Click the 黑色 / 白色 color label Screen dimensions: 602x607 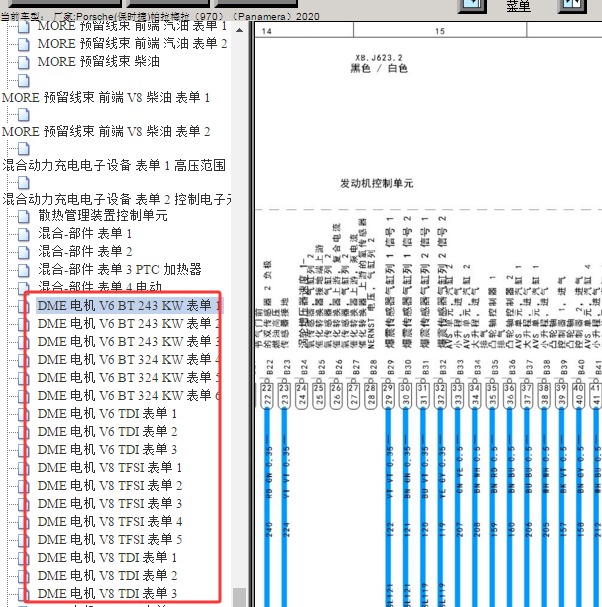[x=379, y=69]
